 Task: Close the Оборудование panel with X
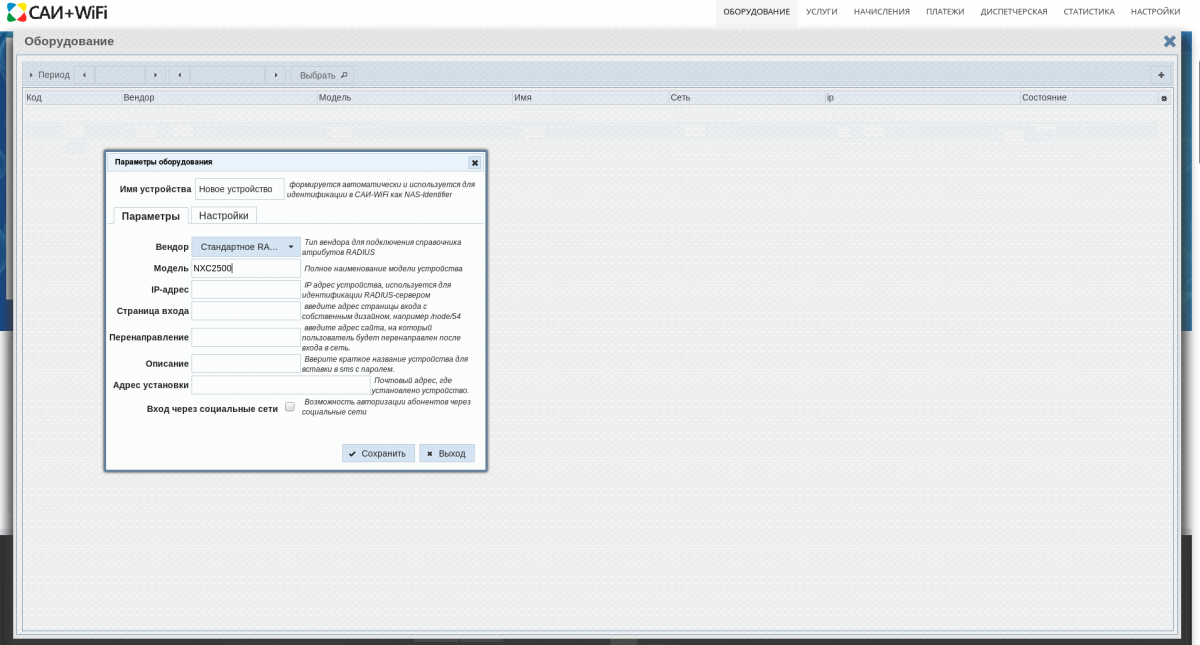1169,41
